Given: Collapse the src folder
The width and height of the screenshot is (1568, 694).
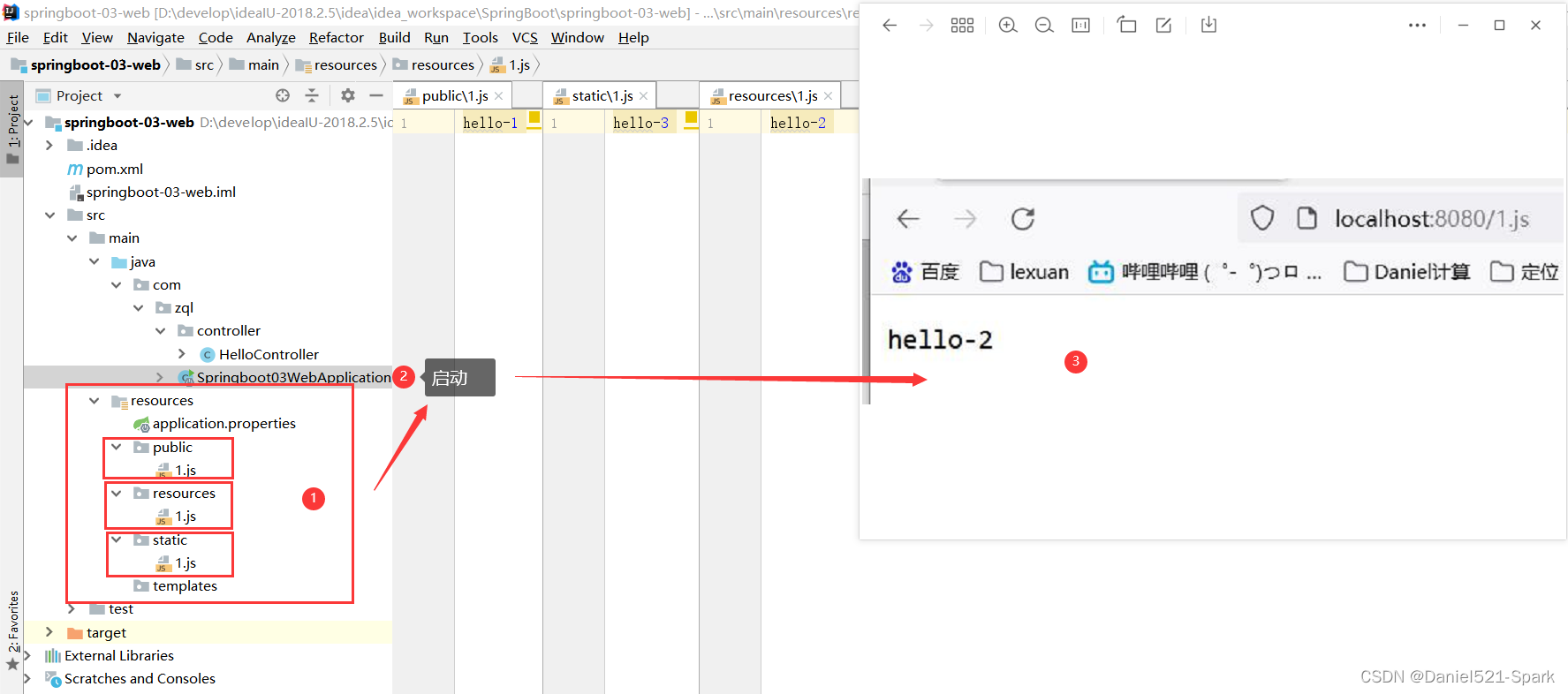Looking at the screenshot, I should [x=49, y=215].
